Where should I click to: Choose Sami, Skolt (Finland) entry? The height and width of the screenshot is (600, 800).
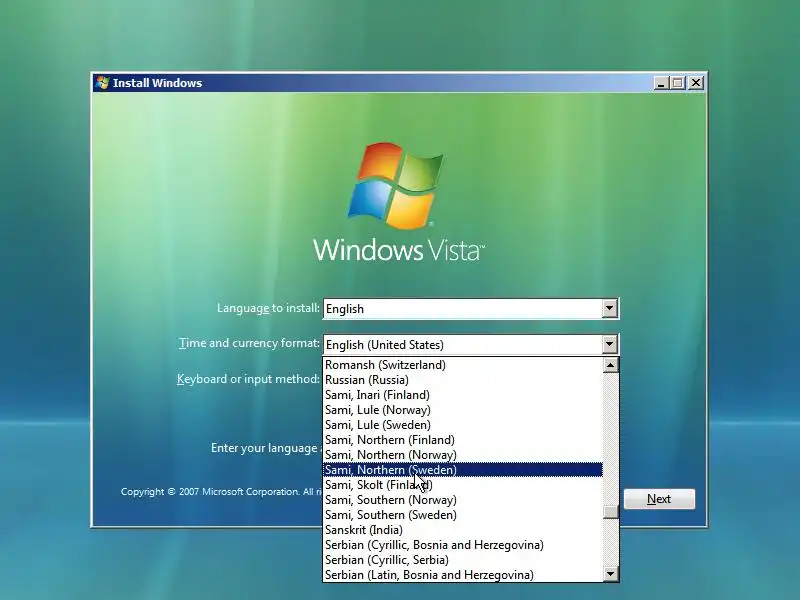coord(463,485)
